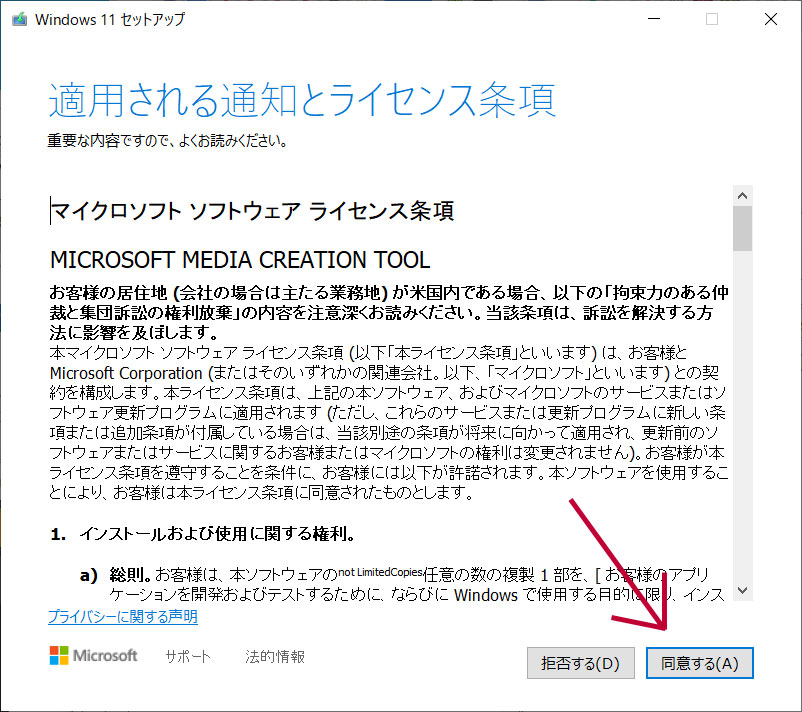Click the scrollbar down arrow in license text
This screenshot has width=802, height=712.
(x=742, y=590)
